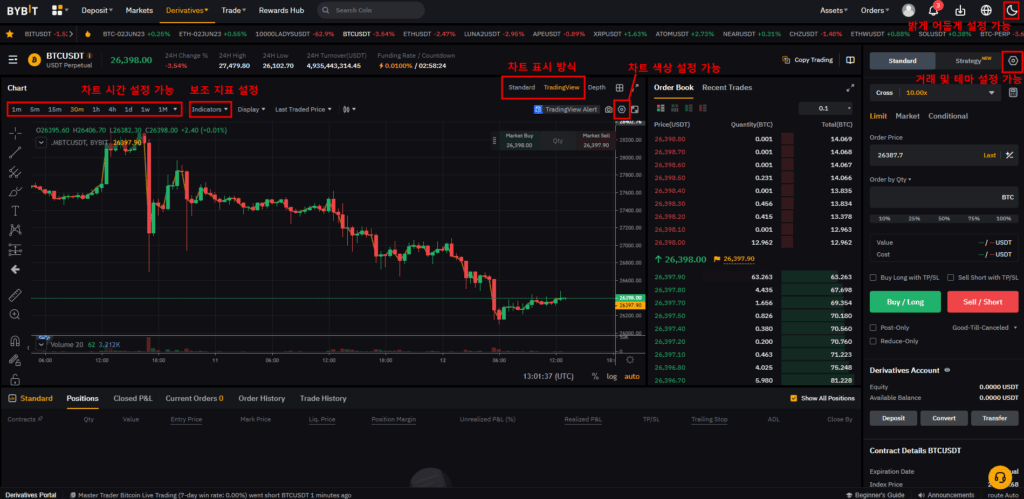Select the ruler measure tool
This screenshot has height=499, width=1024.
coord(15,295)
